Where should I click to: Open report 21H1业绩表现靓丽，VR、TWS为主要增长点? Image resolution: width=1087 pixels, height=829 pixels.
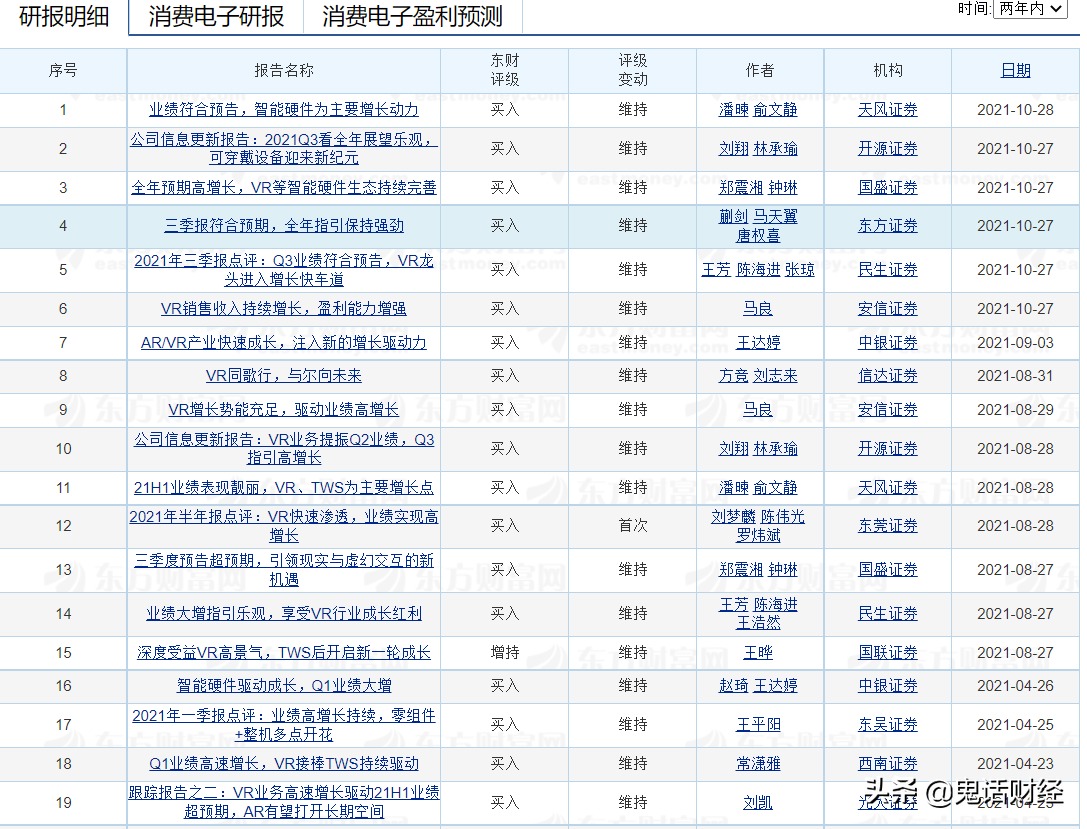point(284,488)
